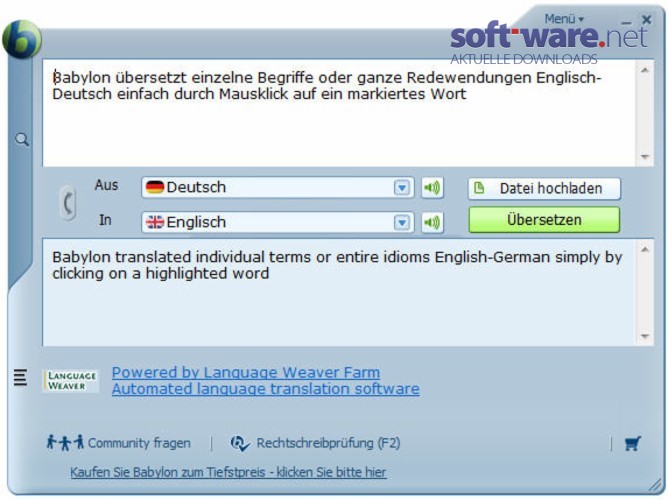This screenshot has height=500, width=668.
Task: Open the three-line list icon in sidebar
Action: point(20,377)
